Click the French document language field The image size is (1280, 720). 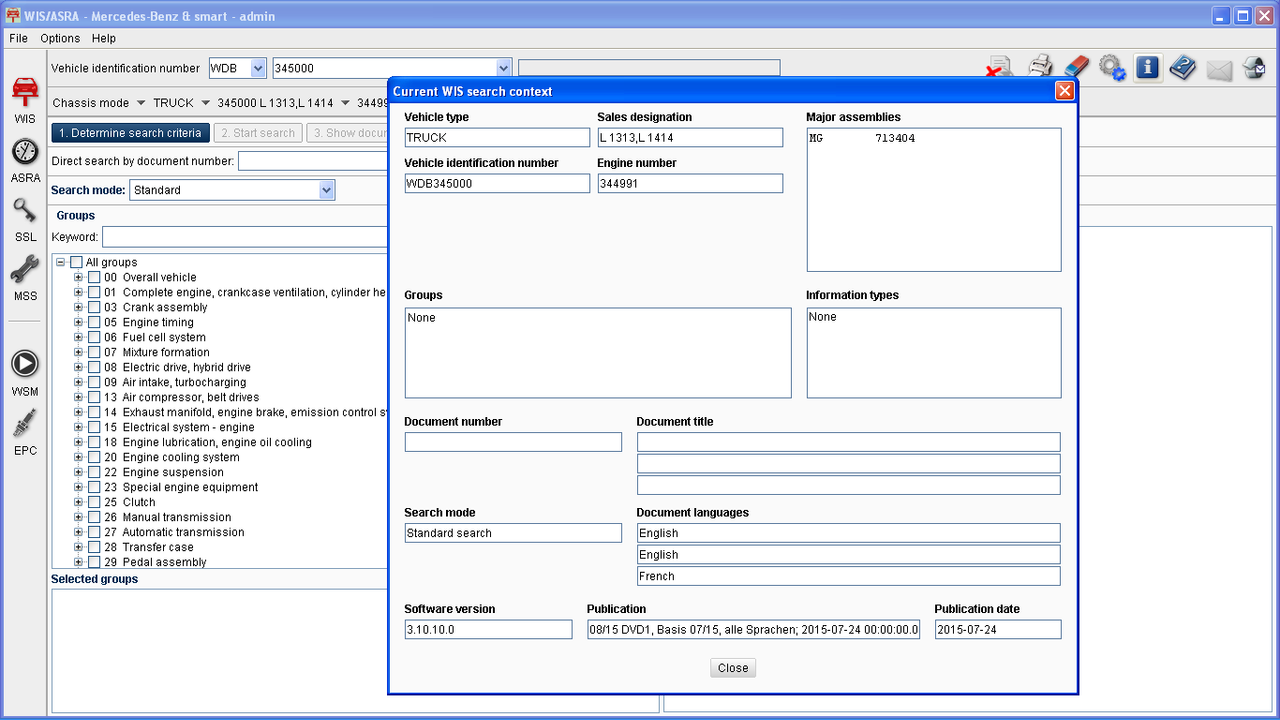coord(848,576)
